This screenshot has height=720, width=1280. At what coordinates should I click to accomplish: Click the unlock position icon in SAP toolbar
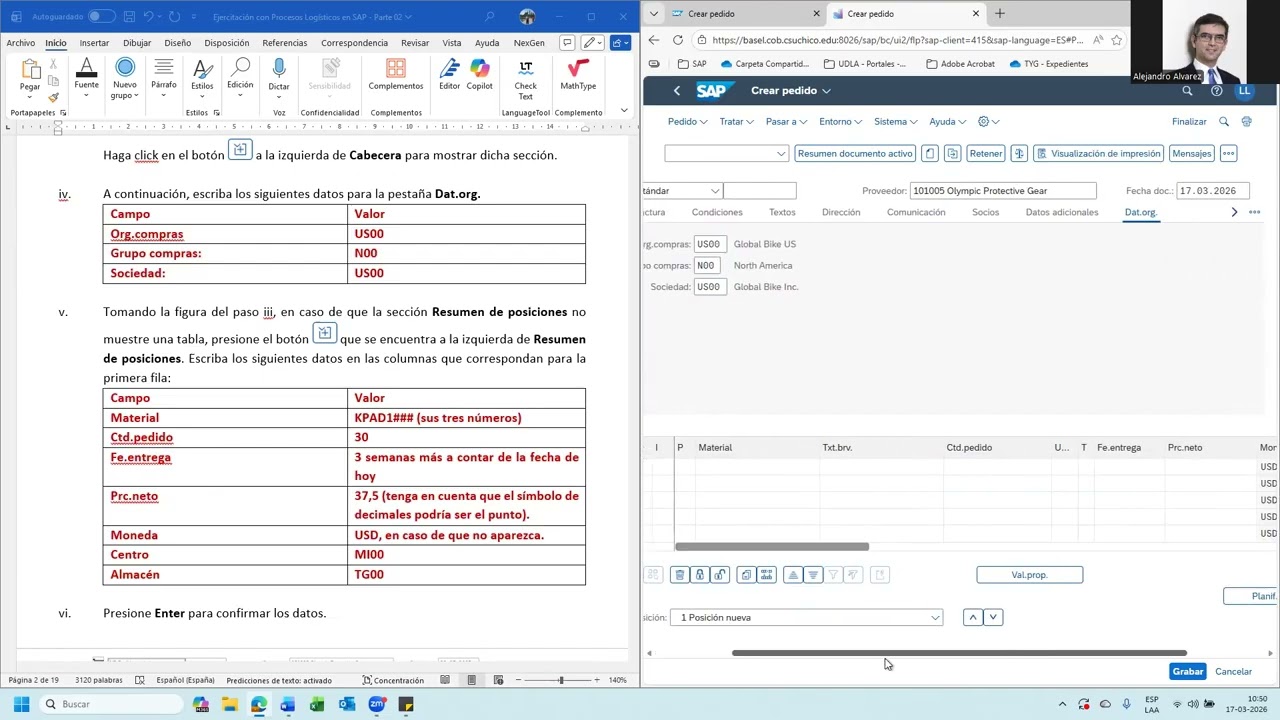tap(720, 575)
